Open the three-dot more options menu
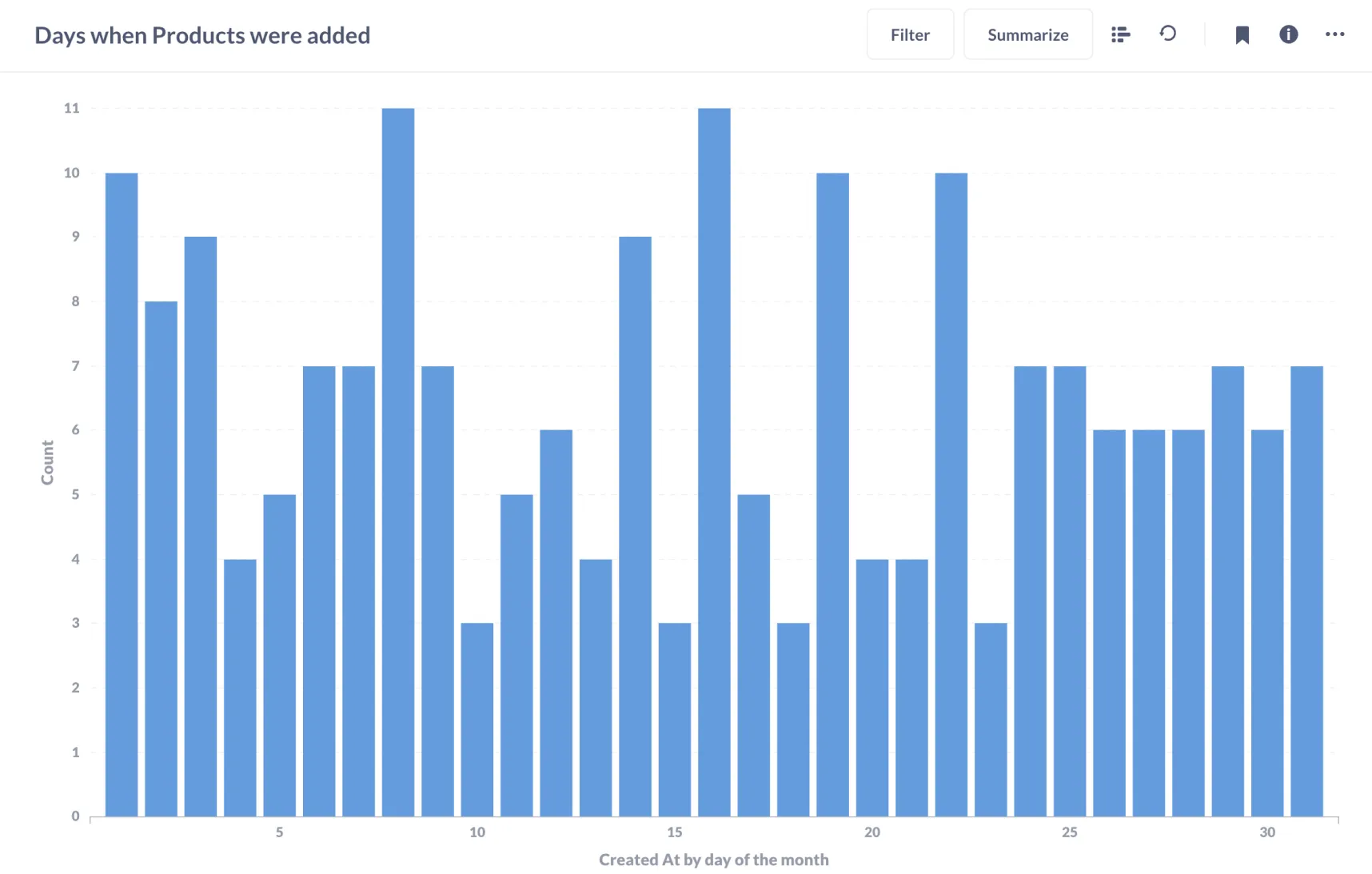The width and height of the screenshot is (1372, 874). 1334,34
